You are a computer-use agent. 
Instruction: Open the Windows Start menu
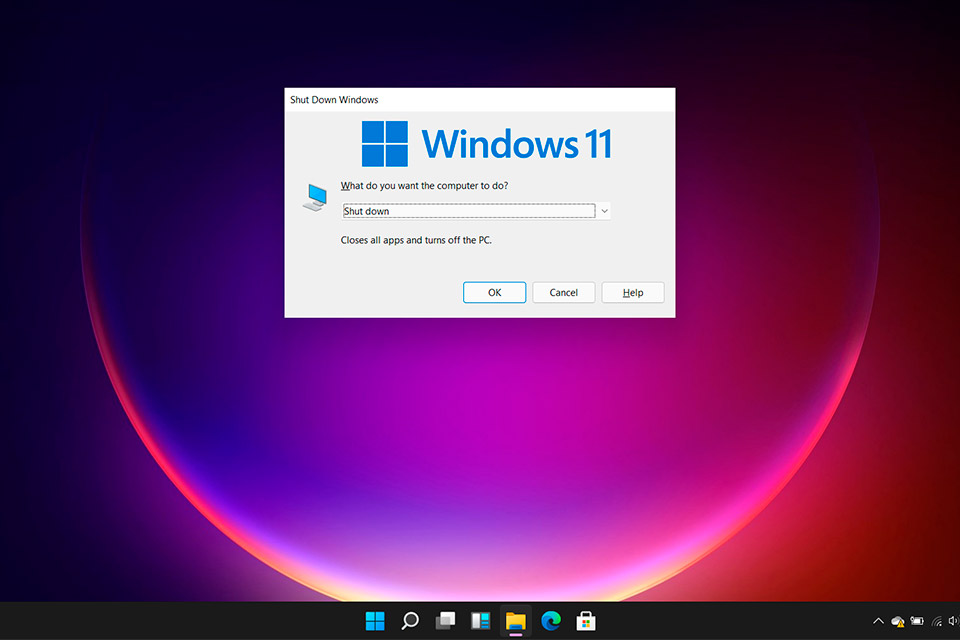click(375, 621)
